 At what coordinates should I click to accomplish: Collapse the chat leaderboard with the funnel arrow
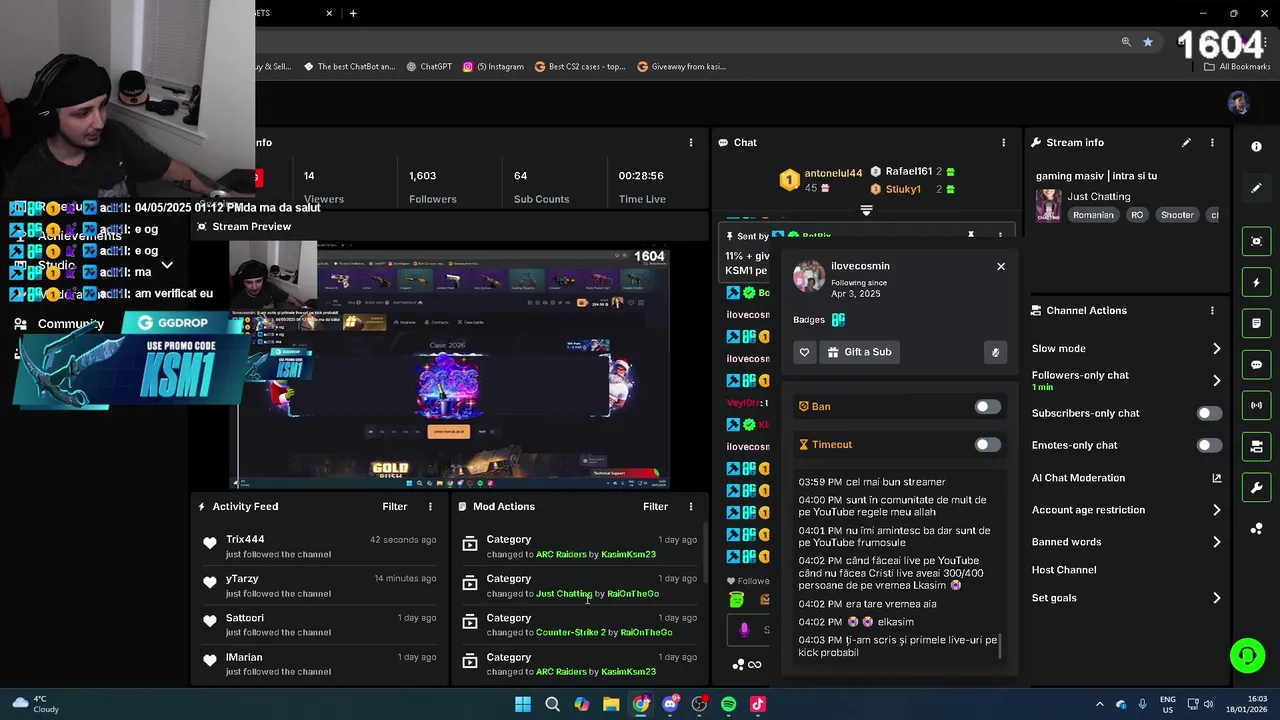point(866,211)
